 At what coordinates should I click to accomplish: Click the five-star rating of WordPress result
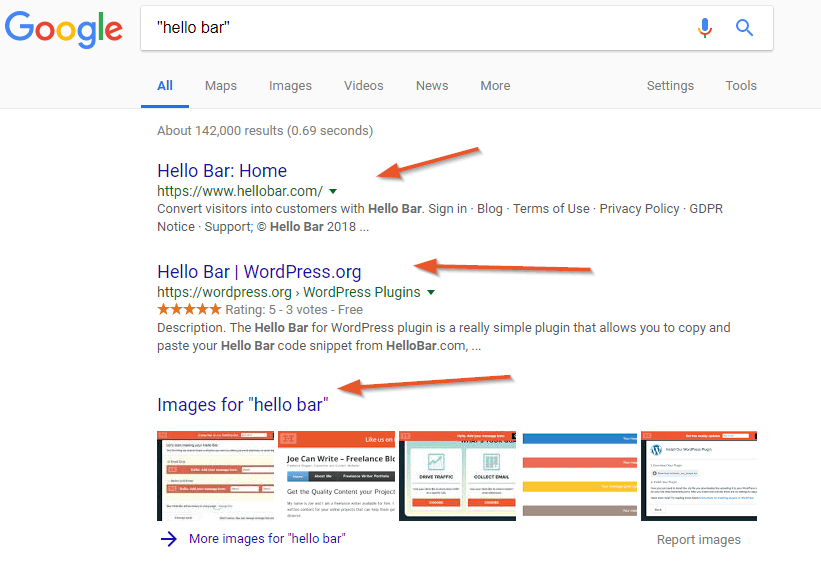click(x=189, y=309)
